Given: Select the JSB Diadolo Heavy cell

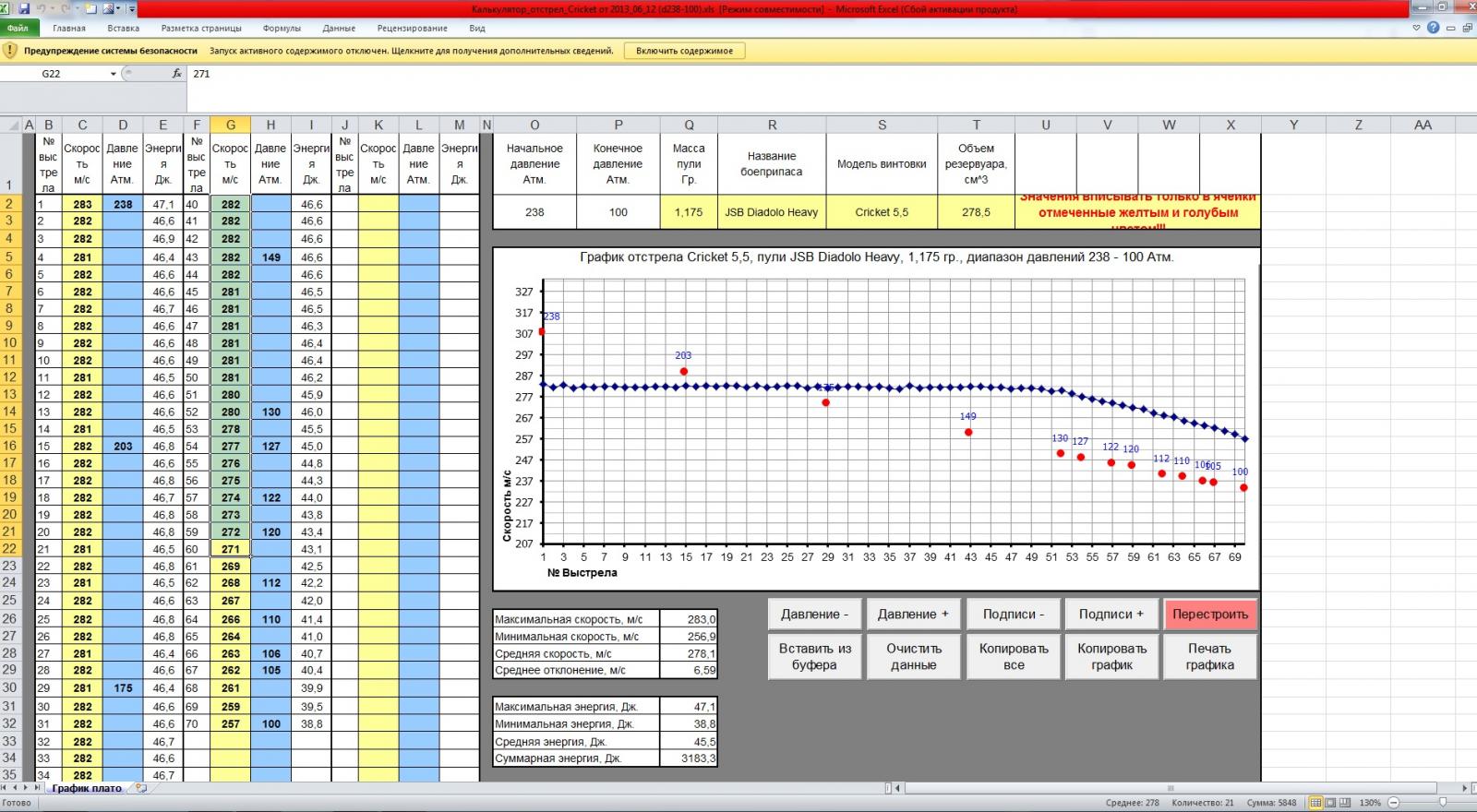Looking at the screenshot, I should (x=771, y=211).
